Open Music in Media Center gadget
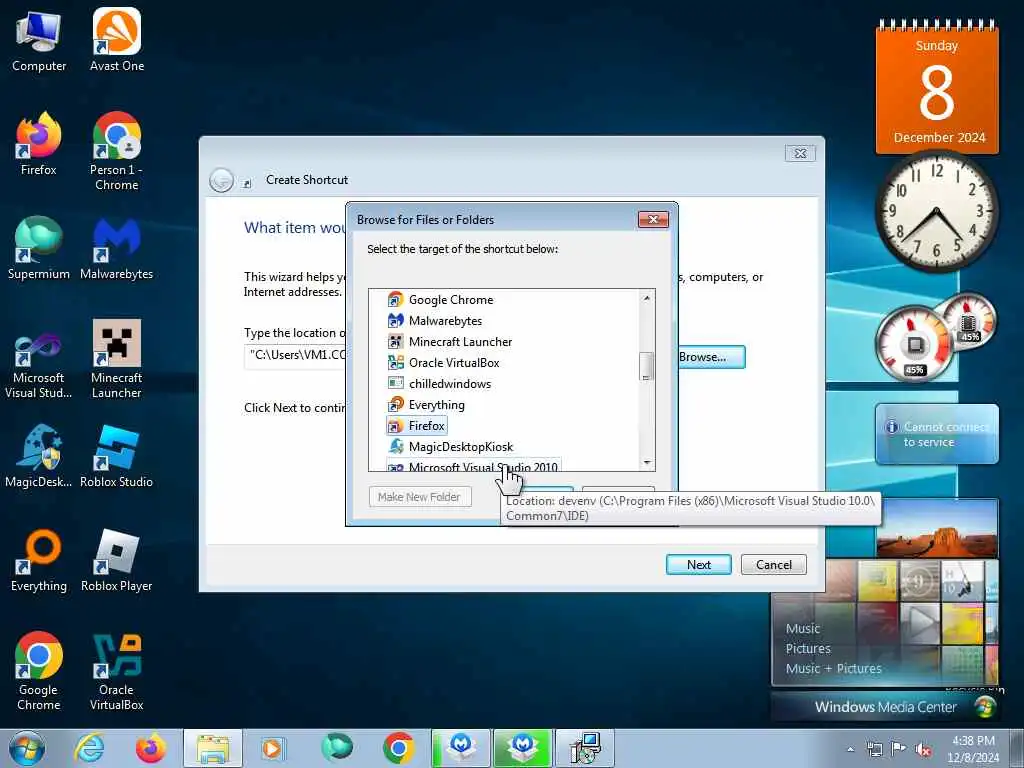 [803, 628]
